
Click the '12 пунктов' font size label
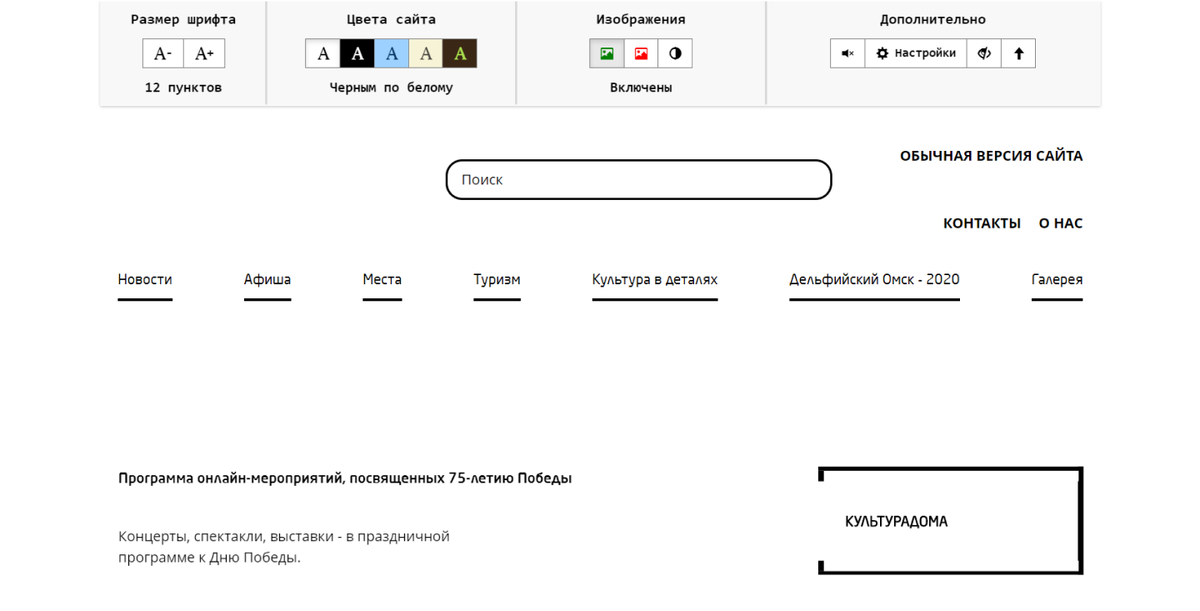(183, 88)
